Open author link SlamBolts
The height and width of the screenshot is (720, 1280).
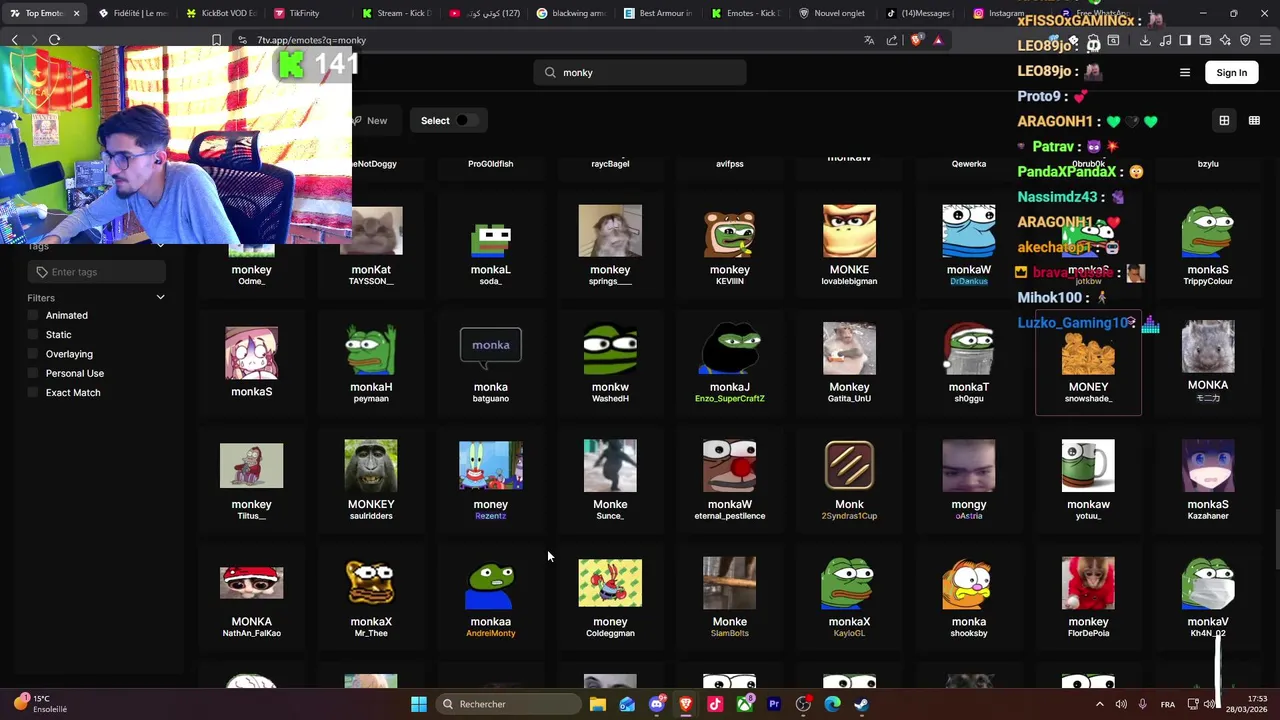coord(729,634)
